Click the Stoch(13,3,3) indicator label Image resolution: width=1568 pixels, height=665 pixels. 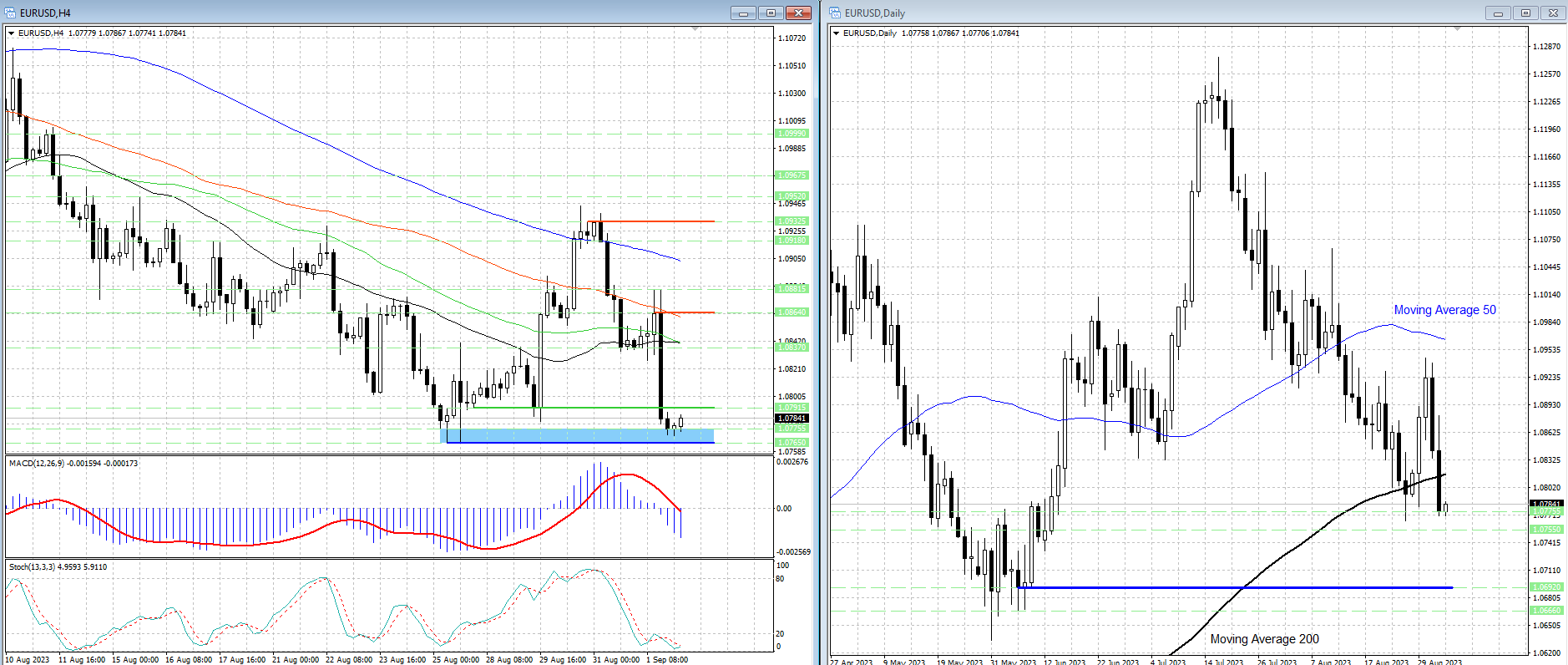point(58,567)
